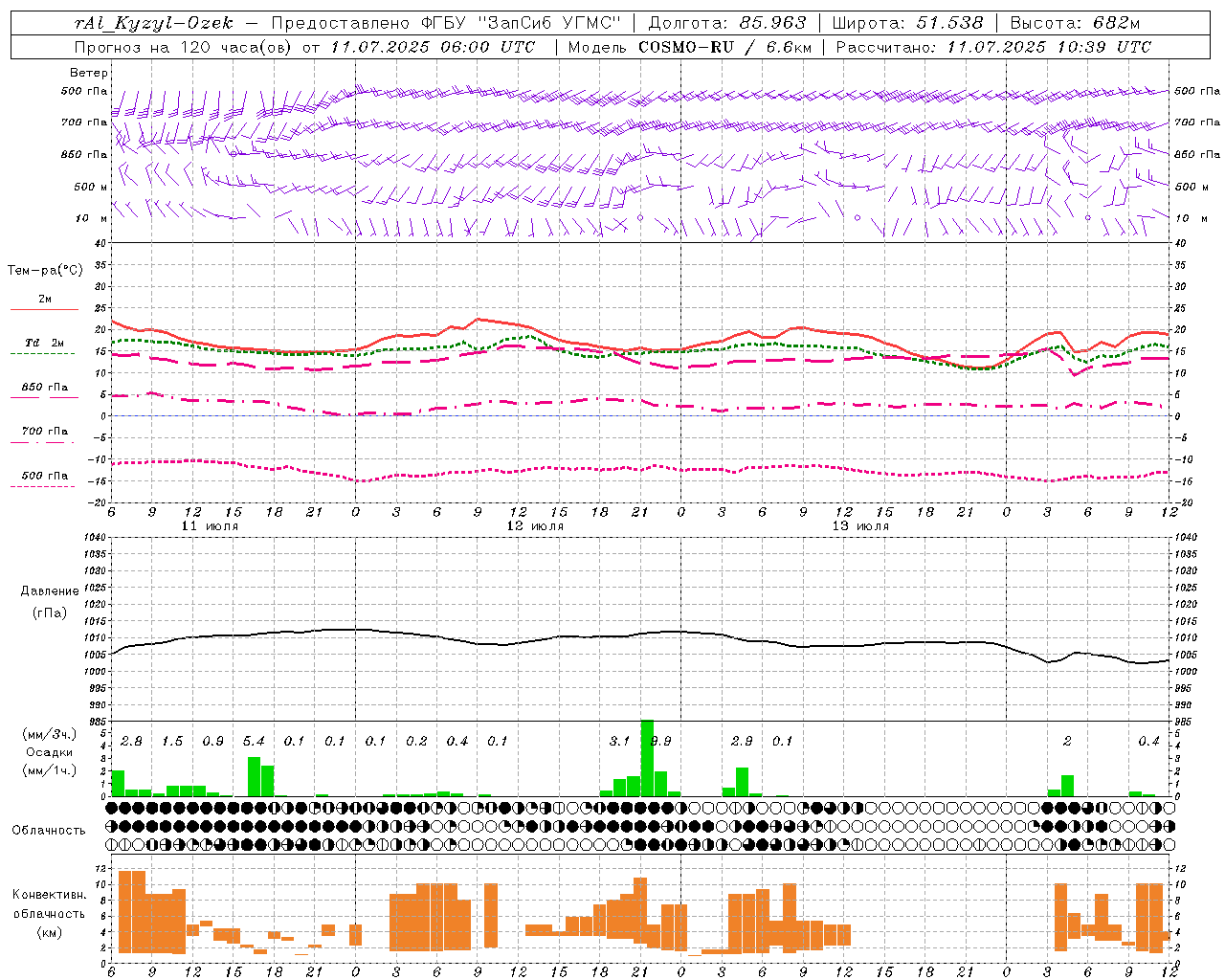The width and height of the screenshot is (1225, 980).
Task: Click the 13 июля date label
Action: 860,525
